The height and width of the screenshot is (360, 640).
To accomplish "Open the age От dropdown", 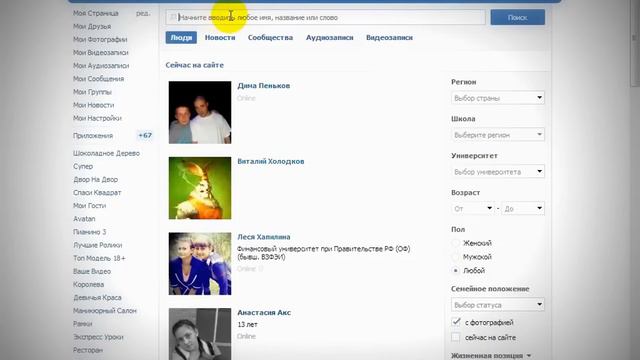I will tap(473, 209).
